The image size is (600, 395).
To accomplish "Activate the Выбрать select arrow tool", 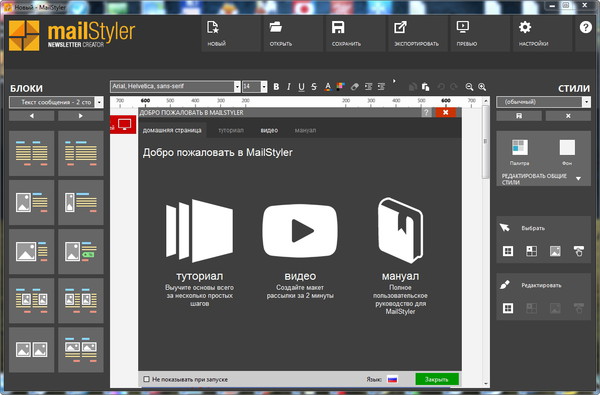I will (x=504, y=228).
